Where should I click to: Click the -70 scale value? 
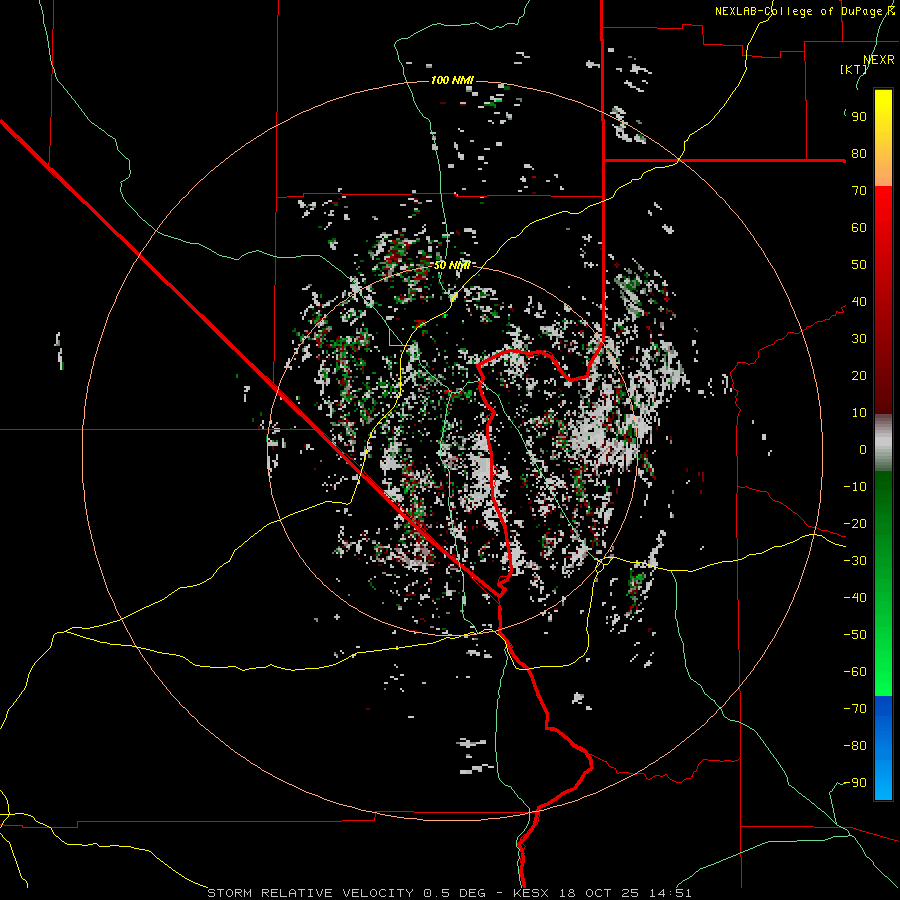tap(855, 708)
